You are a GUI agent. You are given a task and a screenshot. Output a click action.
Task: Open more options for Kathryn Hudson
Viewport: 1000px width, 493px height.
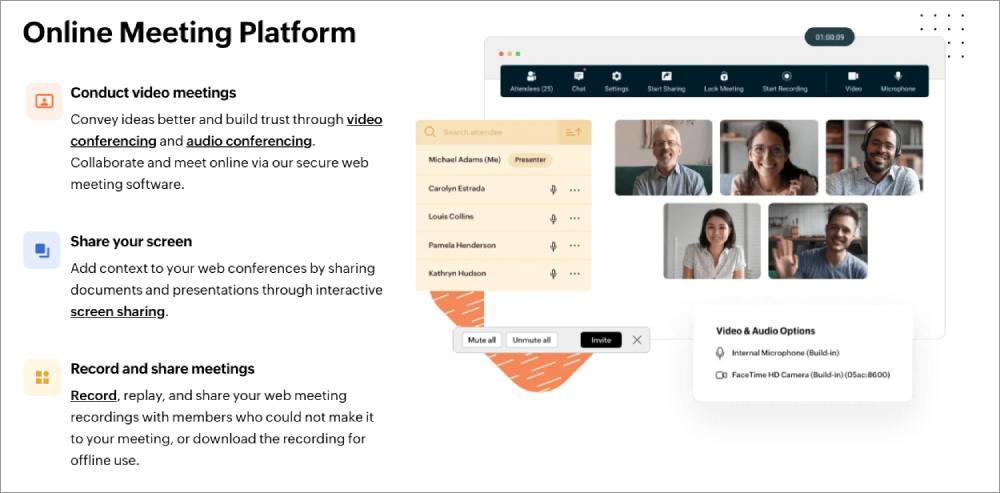[x=575, y=274]
